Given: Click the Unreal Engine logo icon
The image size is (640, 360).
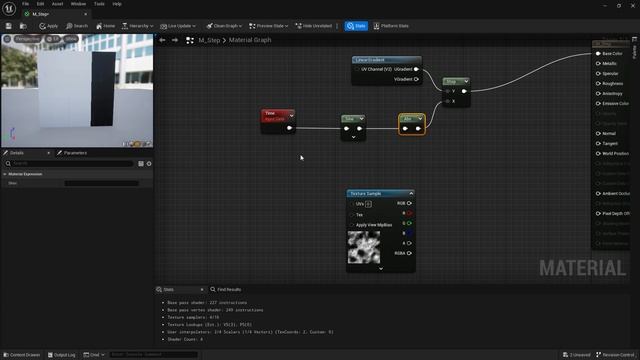Looking at the screenshot, I should click(9, 8).
